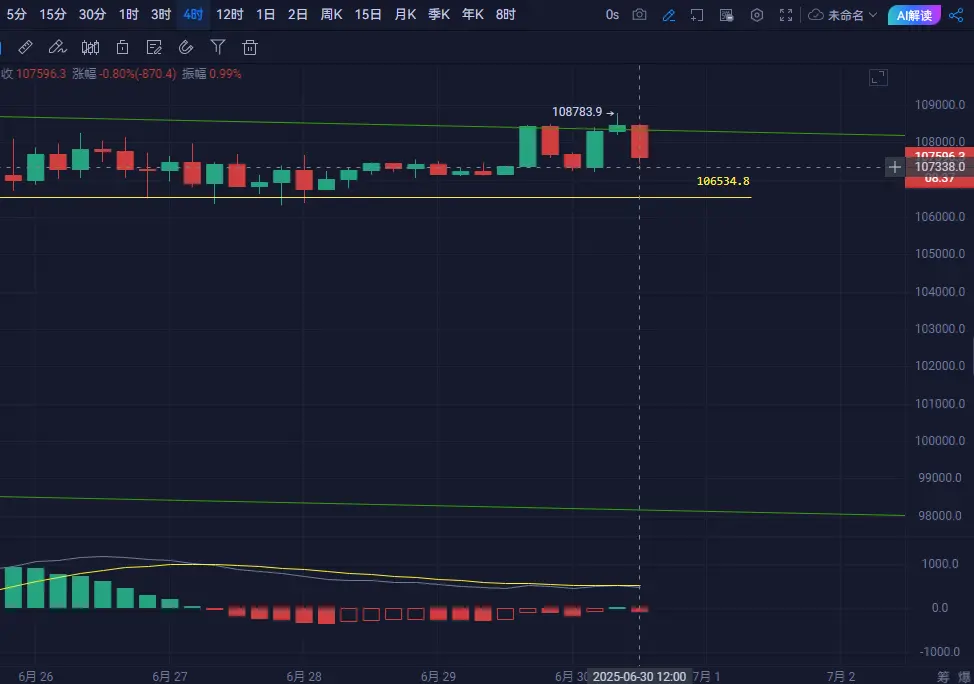Switch to 月K monthly candles
Image resolution: width=974 pixels, height=684 pixels.
pyautogui.click(x=405, y=14)
